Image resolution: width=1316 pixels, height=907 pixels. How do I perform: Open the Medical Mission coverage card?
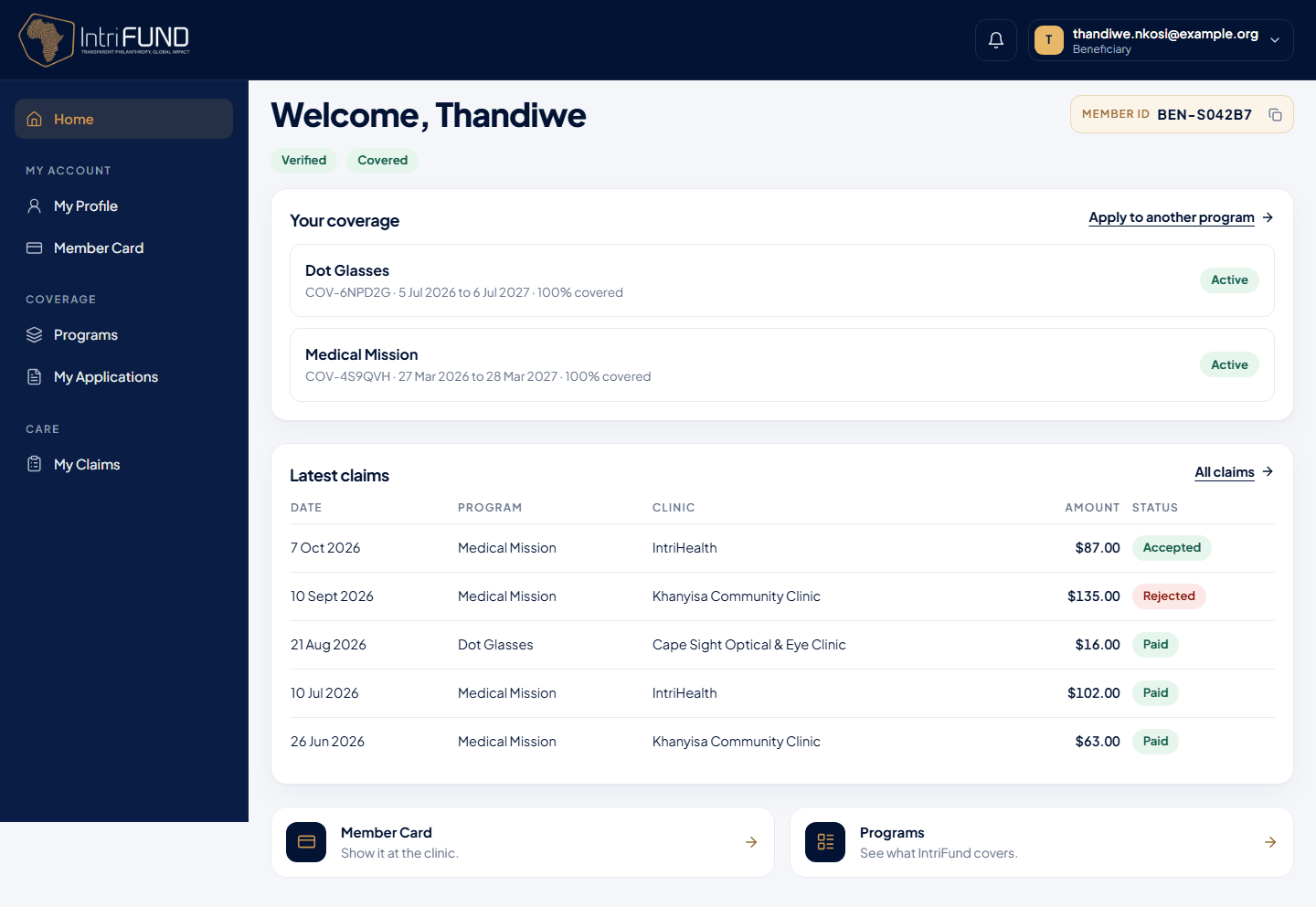coord(782,364)
